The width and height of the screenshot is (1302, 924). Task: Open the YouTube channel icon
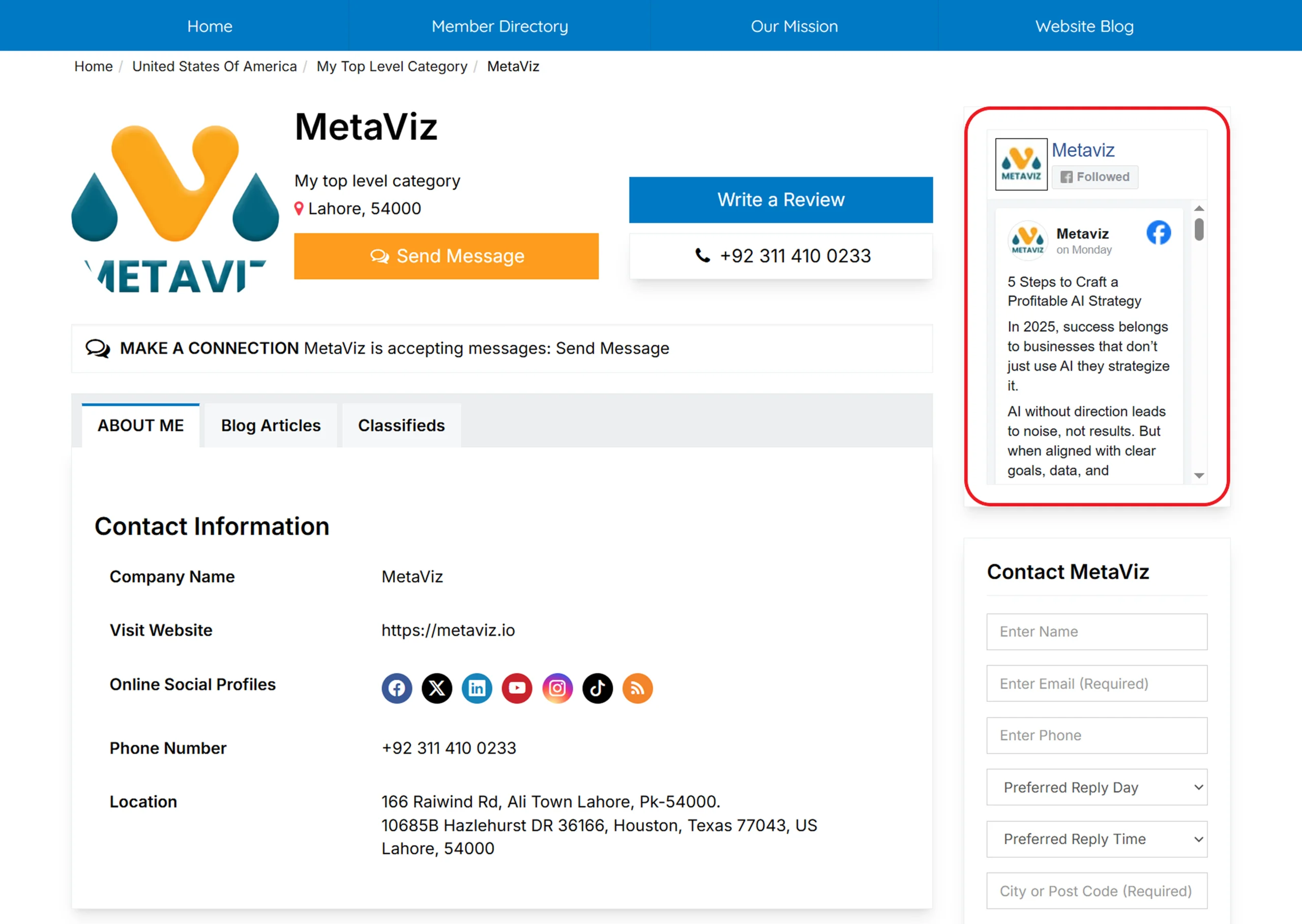(517, 689)
